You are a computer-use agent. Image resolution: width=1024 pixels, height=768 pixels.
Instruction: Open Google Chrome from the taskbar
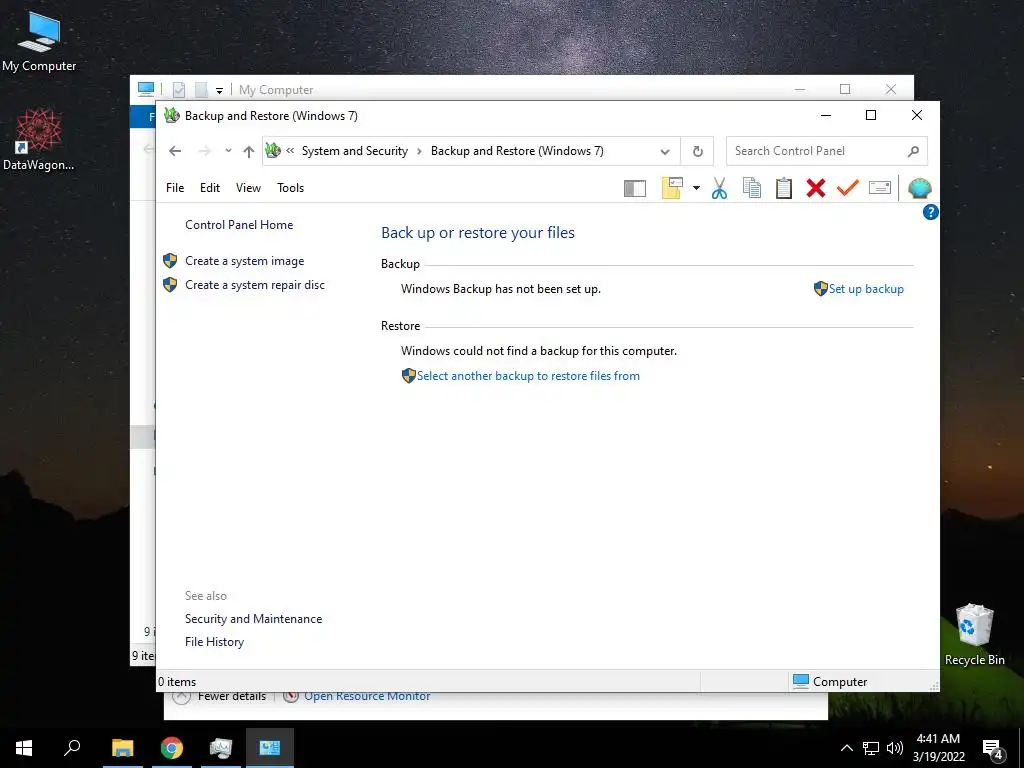pos(172,748)
